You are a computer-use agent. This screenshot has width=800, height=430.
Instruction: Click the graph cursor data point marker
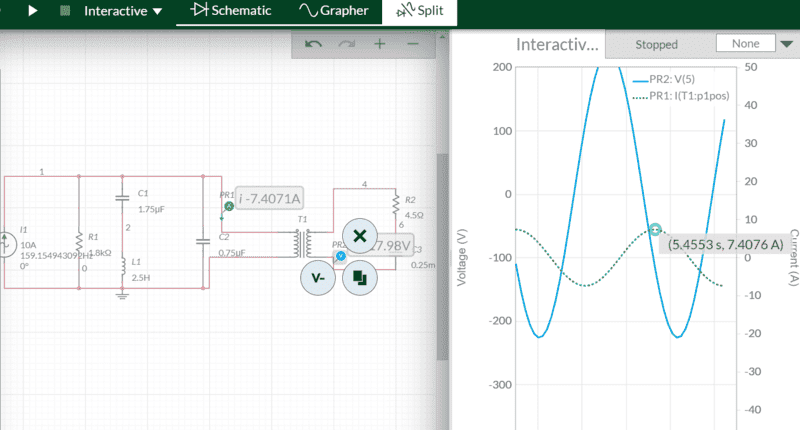(x=655, y=229)
